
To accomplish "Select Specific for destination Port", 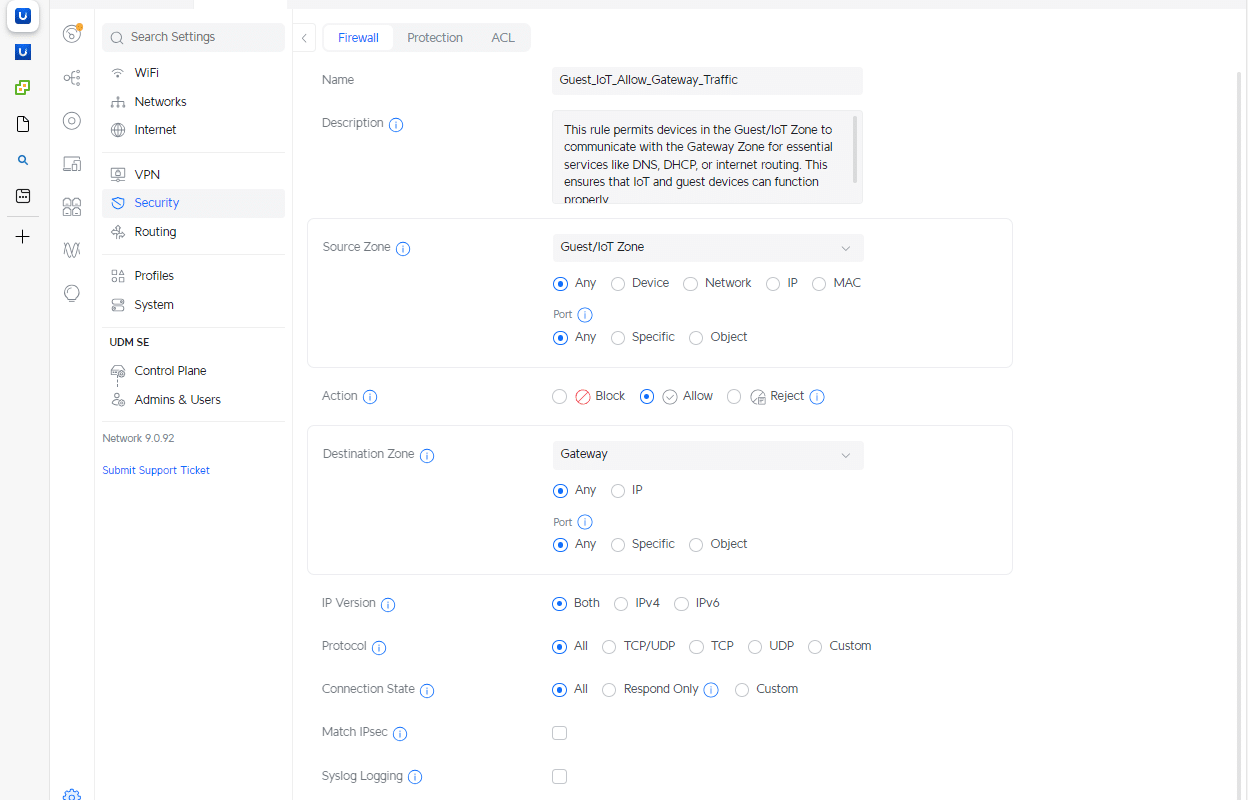I will (618, 545).
